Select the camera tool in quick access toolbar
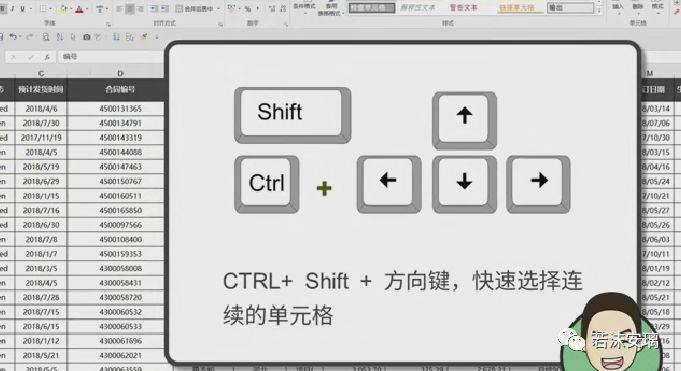The image size is (681, 371). pyautogui.click(x=87, y=37)
